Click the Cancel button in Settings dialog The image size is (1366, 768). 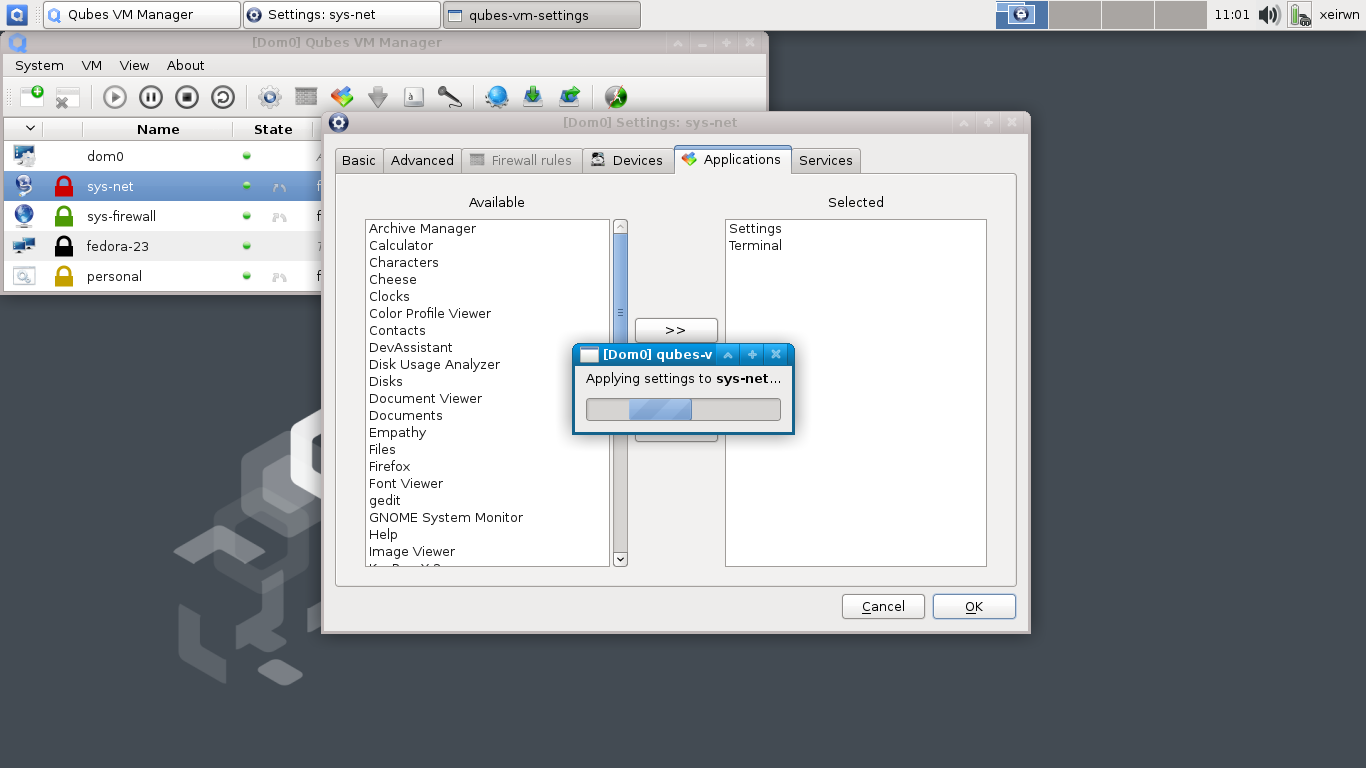883,606
